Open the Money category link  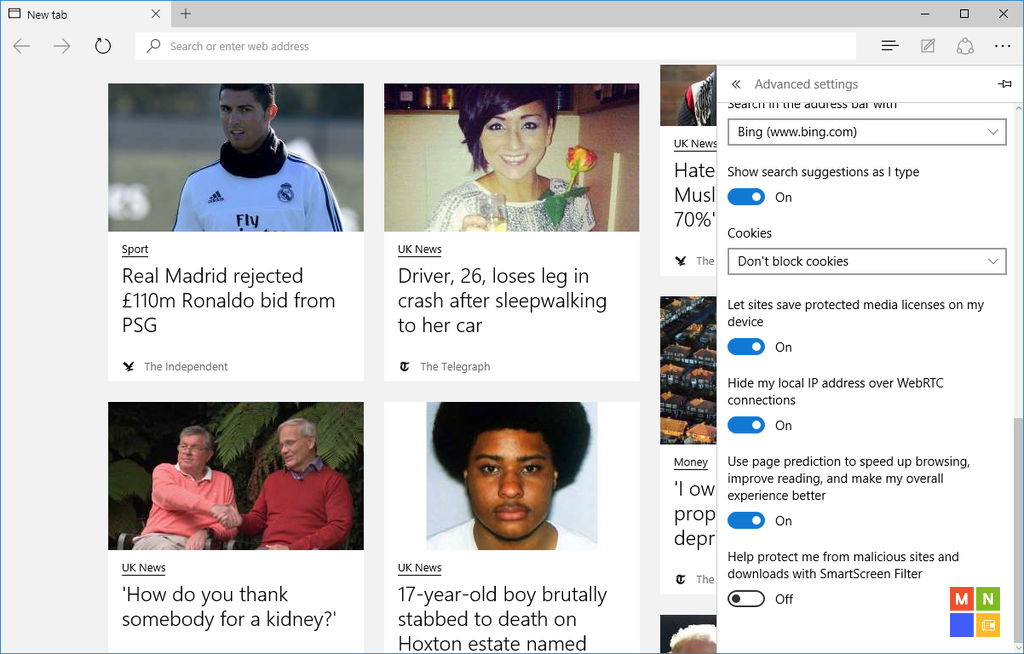point(690,462)
